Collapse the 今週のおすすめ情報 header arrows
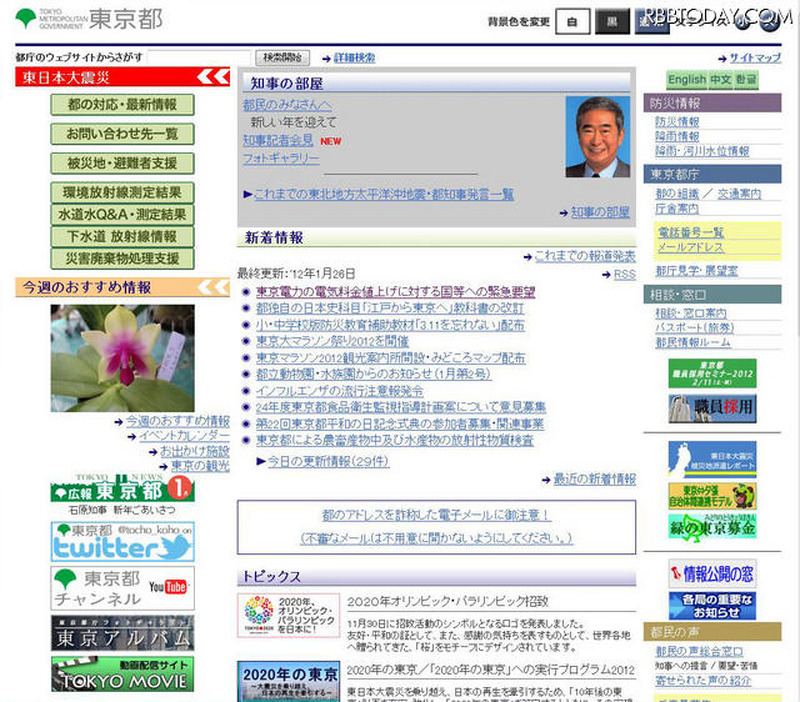800x702 pixels. pos(212,288)
